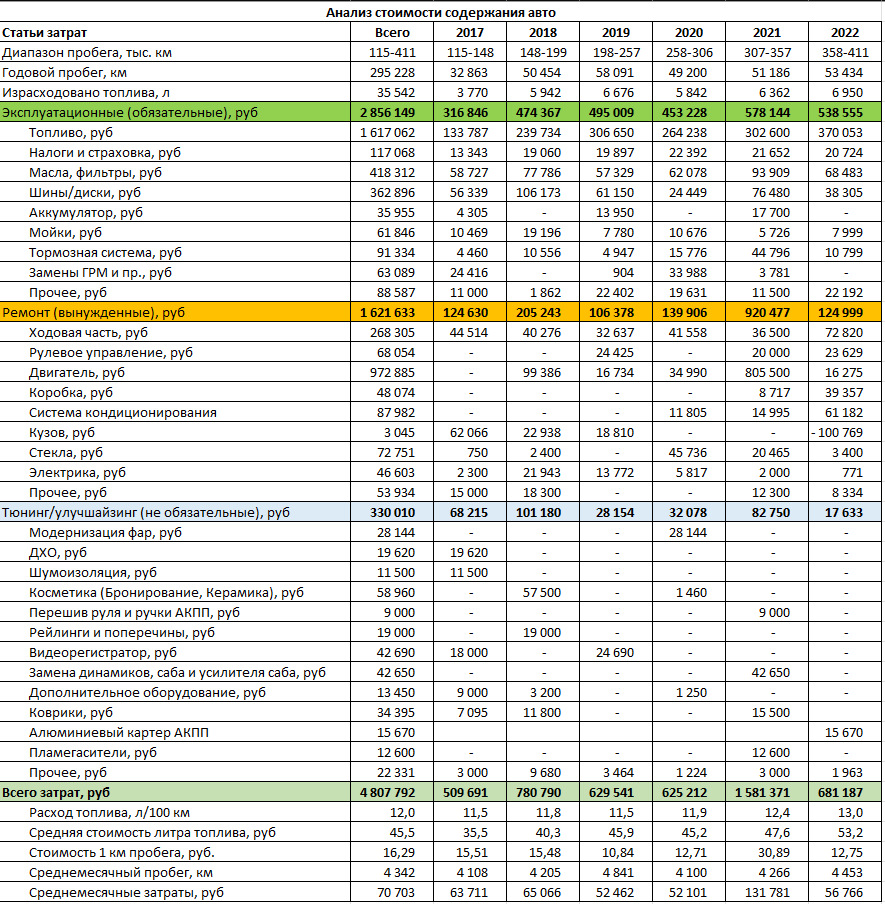Click the 'Среднемесячные затраты, руб' row label
Viewport: 885px width, 904px height.
point(126,892)
